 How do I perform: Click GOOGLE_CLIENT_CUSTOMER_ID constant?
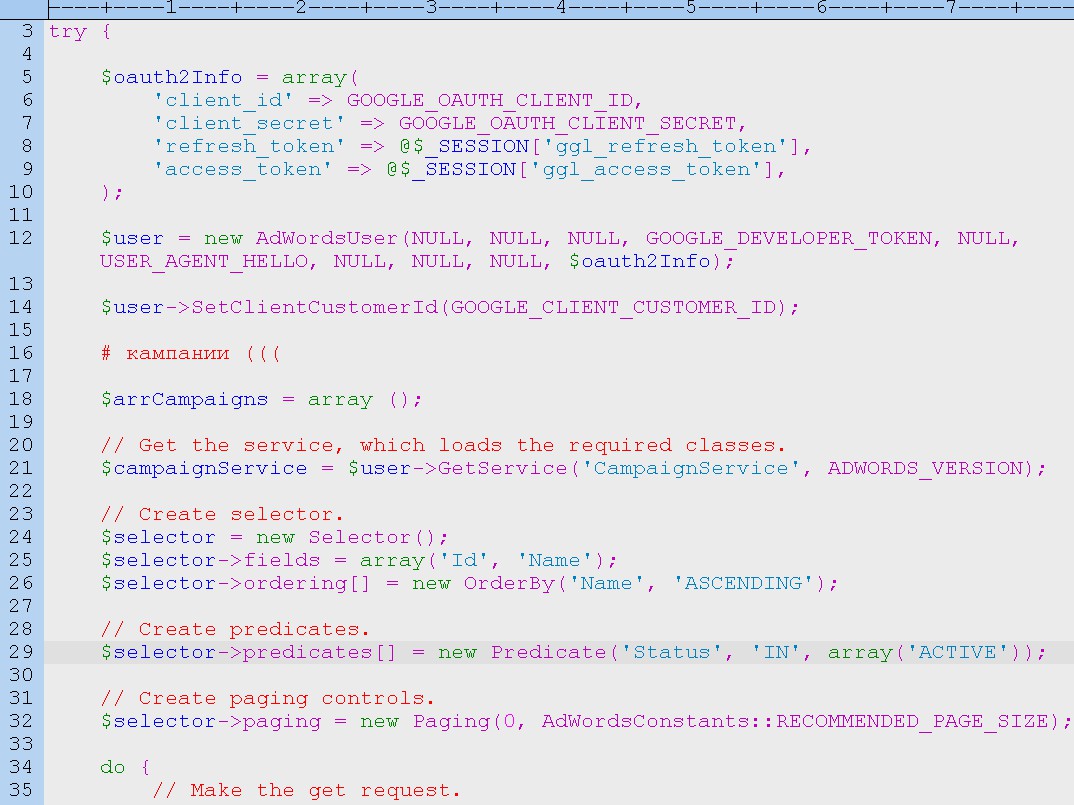coord(613,308)
